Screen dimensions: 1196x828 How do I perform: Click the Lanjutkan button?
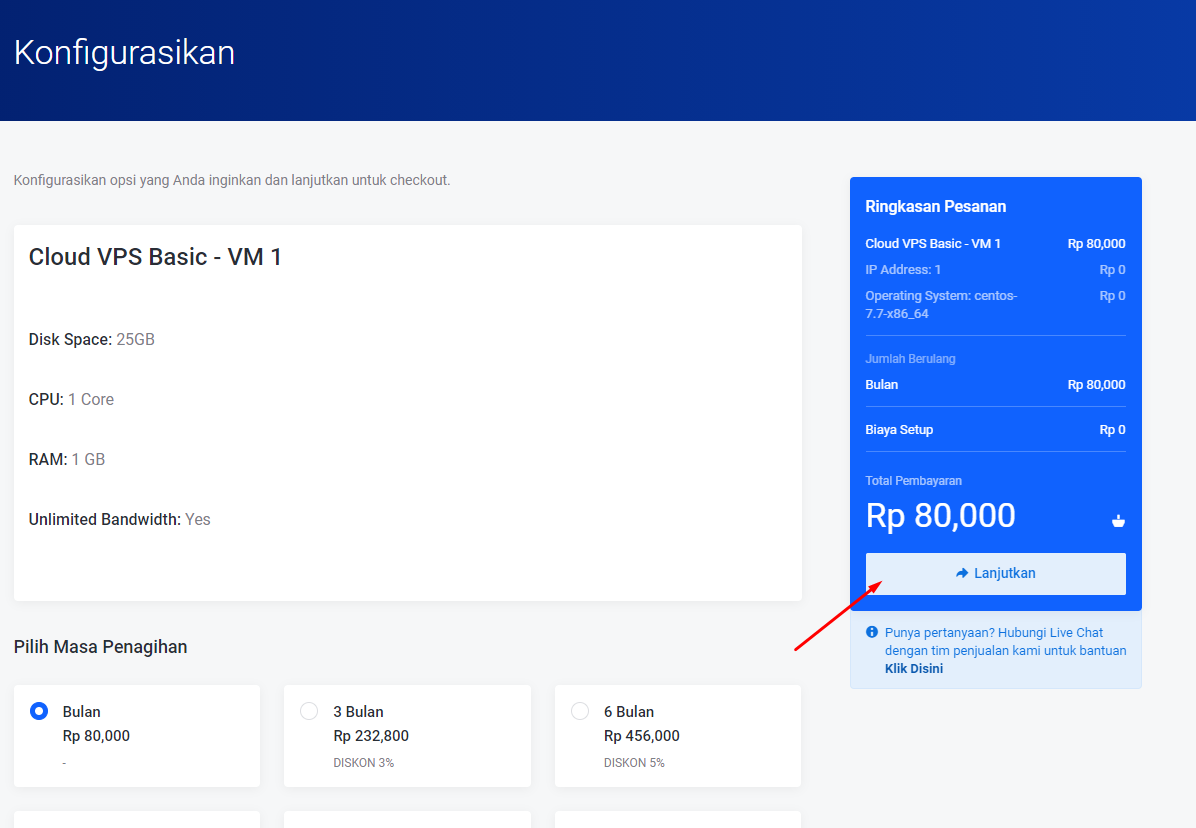(x=995, y=574)
